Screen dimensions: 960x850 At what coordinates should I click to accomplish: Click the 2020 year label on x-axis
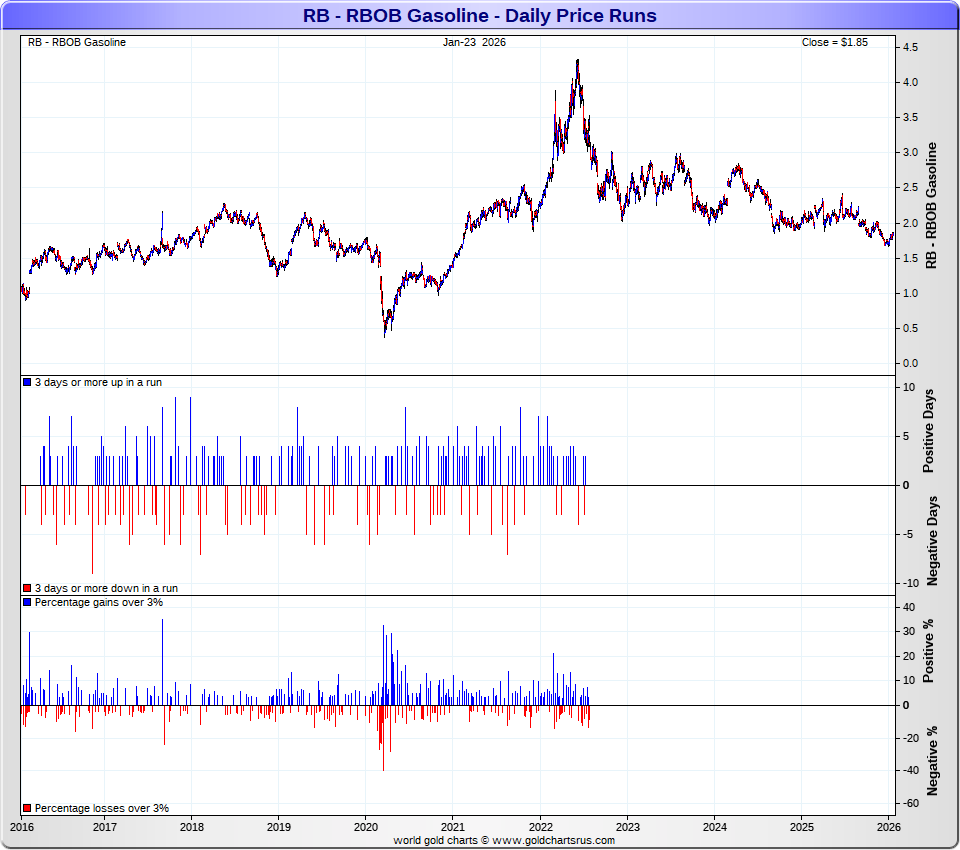[366, 827]
